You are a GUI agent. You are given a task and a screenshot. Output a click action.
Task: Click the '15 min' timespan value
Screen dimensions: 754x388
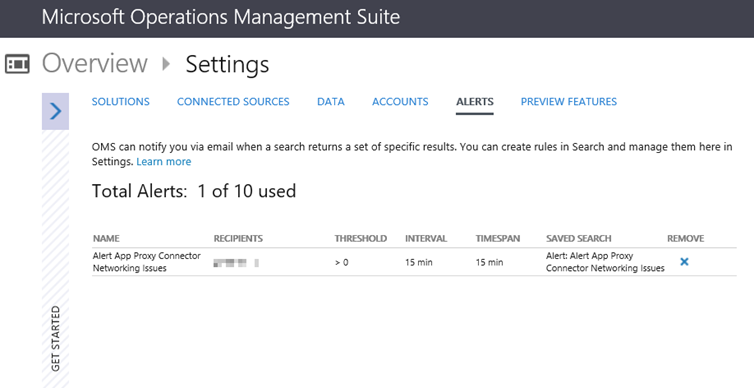pyautogui.click(x=490, y=263)
